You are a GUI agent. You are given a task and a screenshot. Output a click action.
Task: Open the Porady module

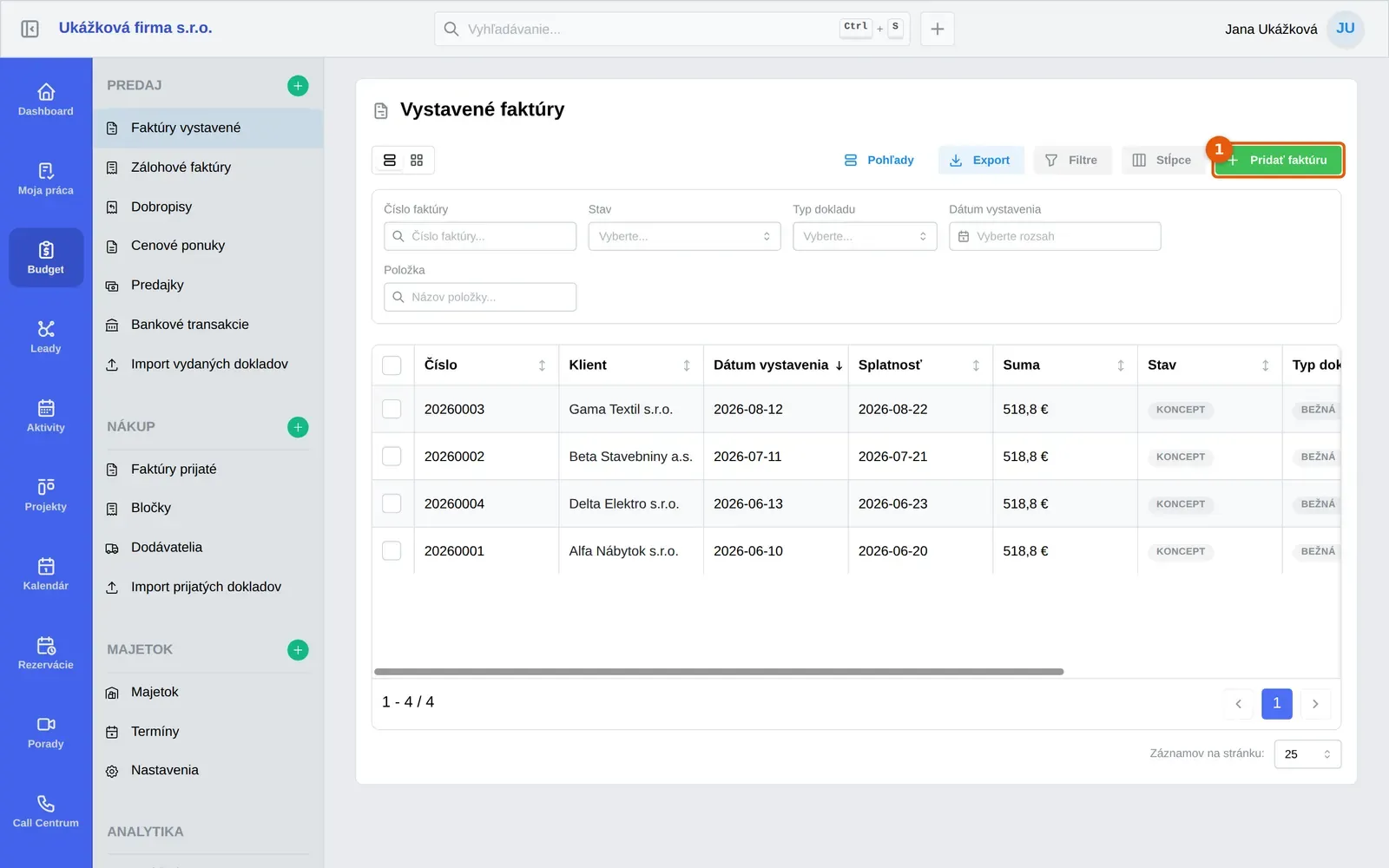pyautogui.click(x=46, y=732)
